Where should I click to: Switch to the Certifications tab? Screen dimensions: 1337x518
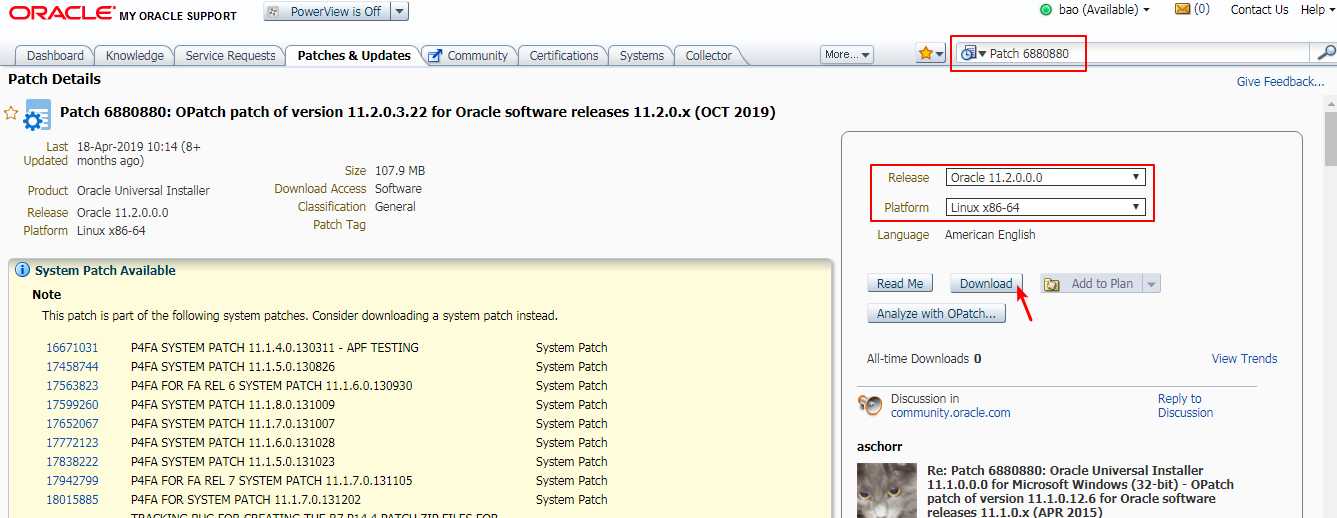point(564,56)
